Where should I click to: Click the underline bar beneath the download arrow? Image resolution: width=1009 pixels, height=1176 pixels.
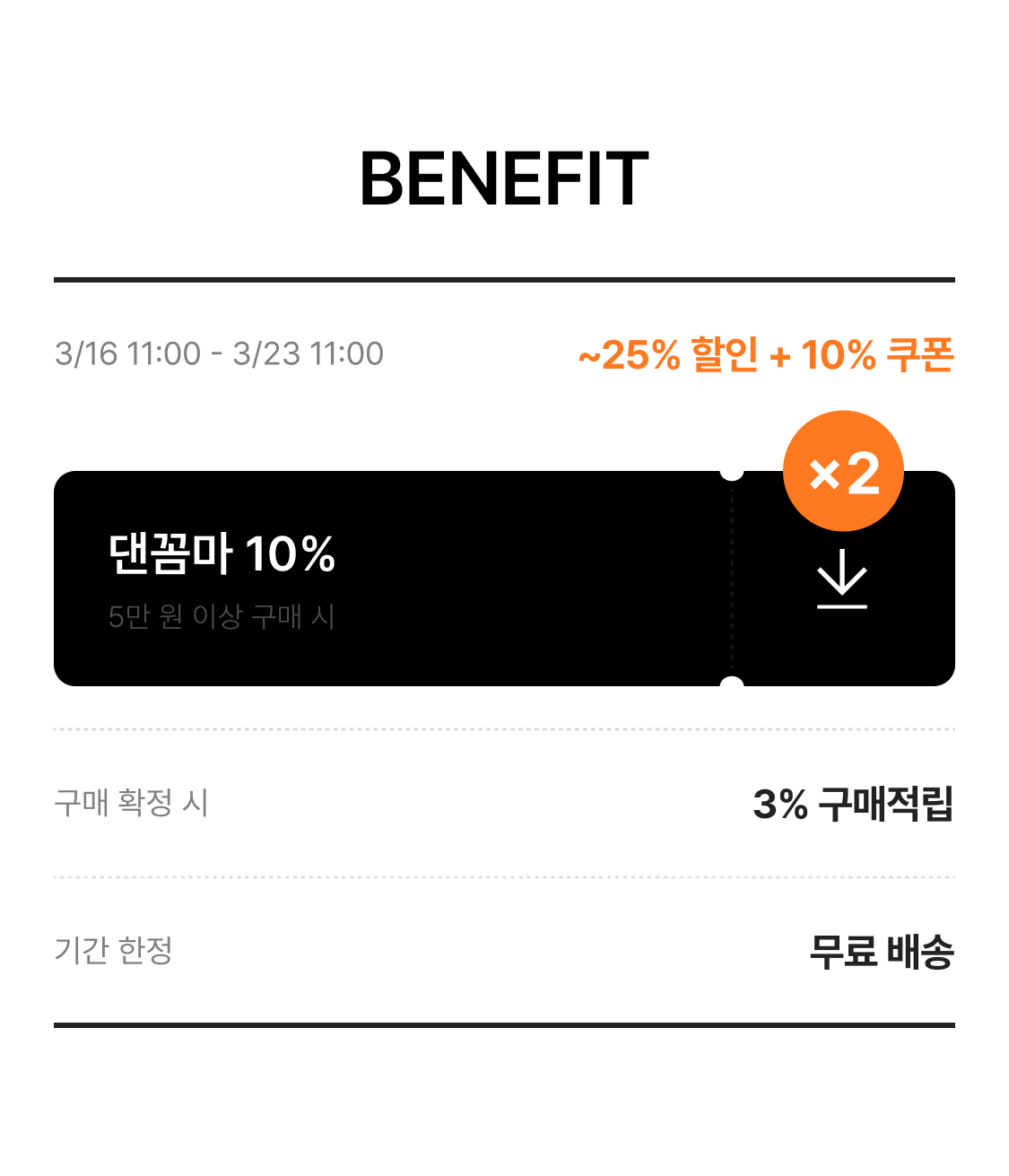(842, 607)
